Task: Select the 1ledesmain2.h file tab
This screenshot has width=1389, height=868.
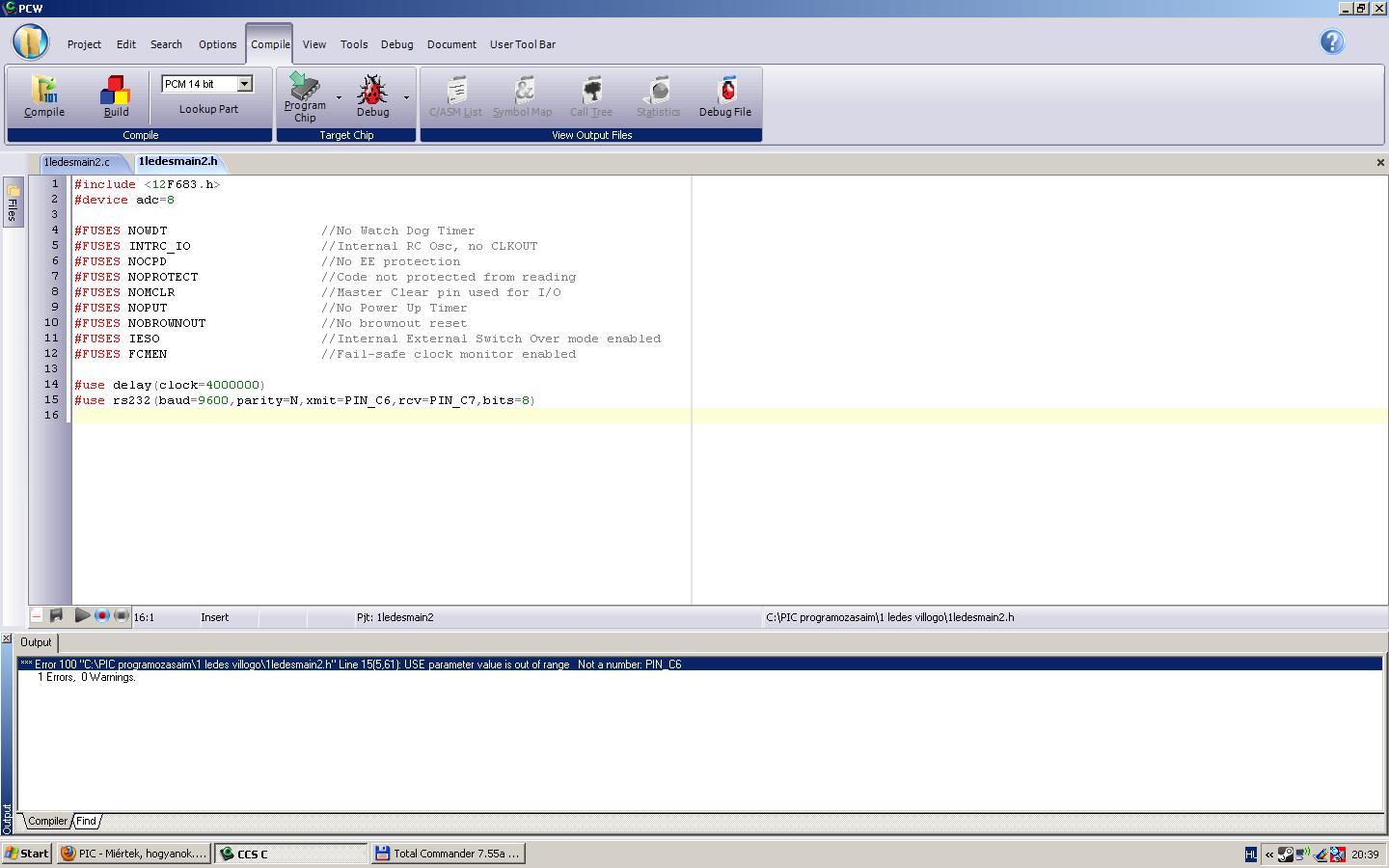Action: [x=178, y=161]
